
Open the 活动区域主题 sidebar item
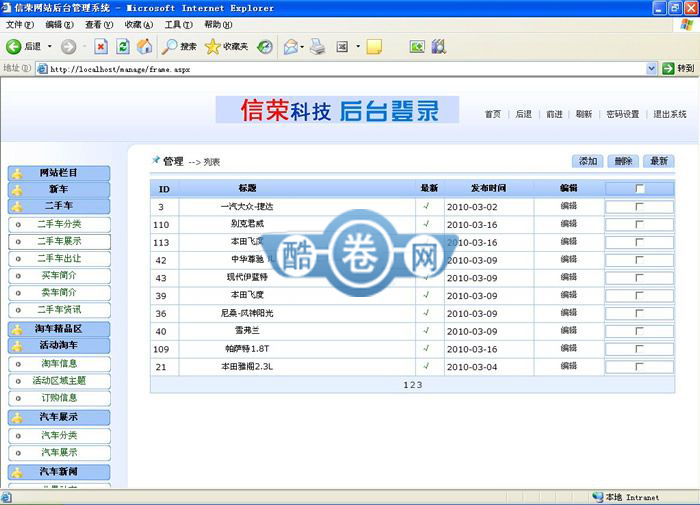click(59, 381)
